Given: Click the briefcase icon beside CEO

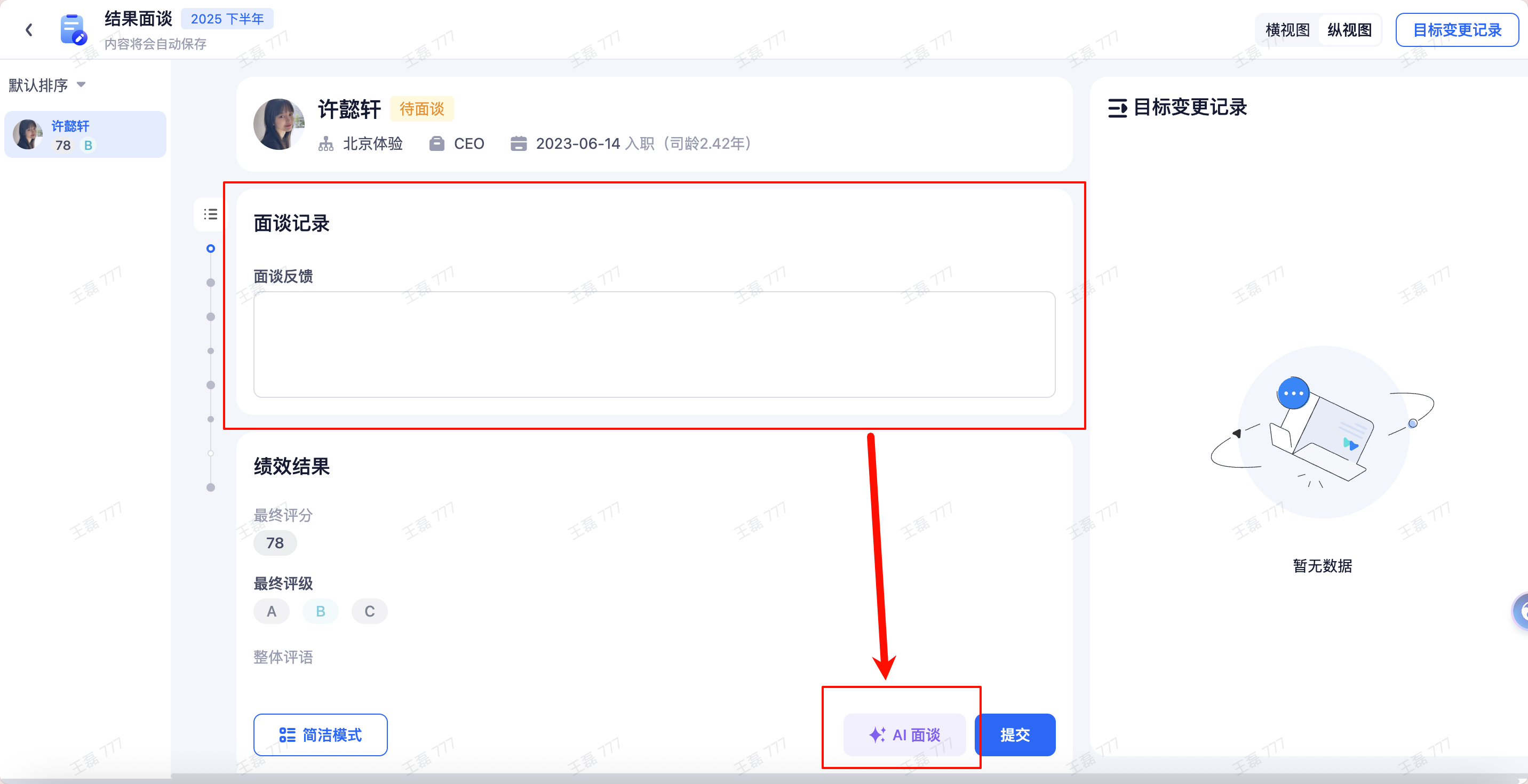Looking at the screenshot, I should 436,144.
